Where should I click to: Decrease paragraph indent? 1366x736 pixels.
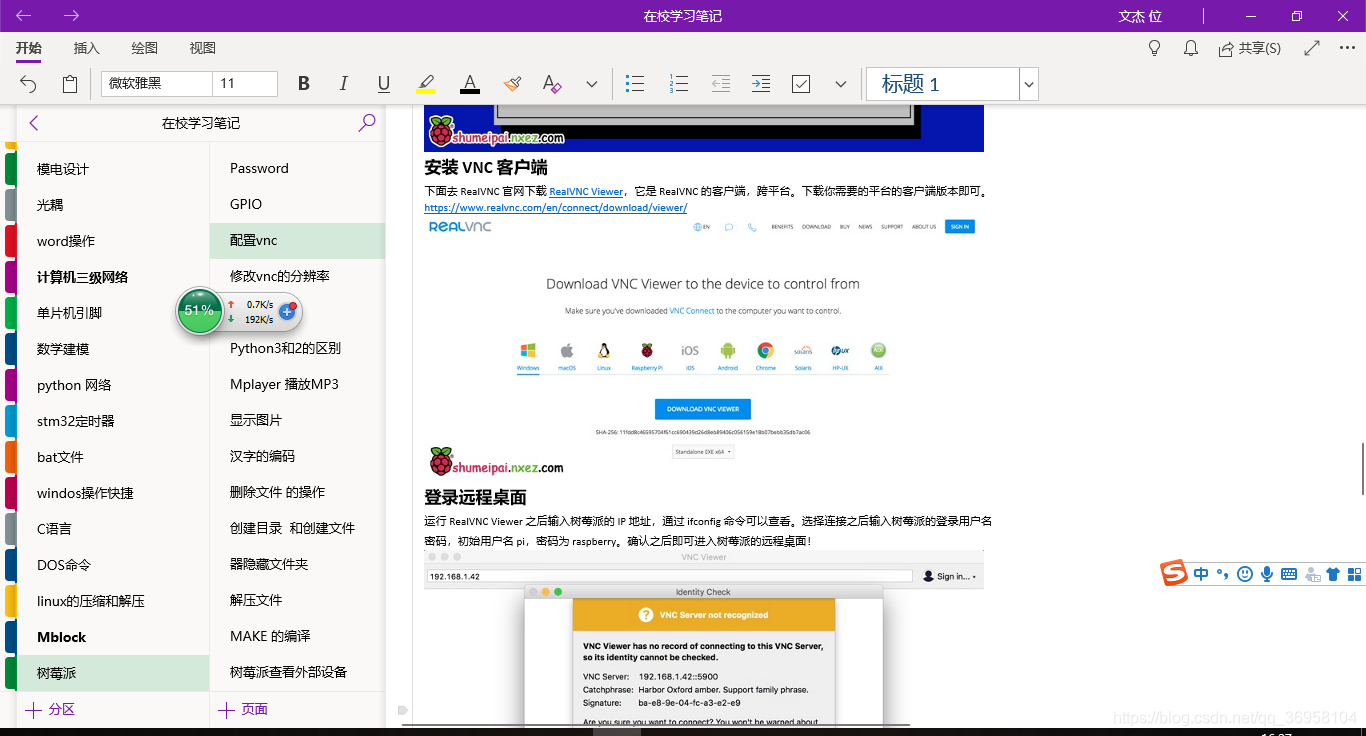[x=721, y=84]
